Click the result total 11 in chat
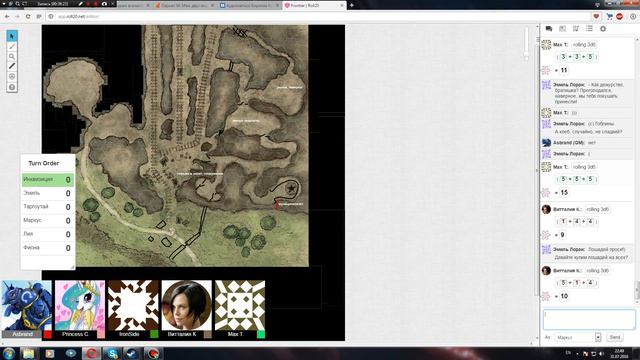The image size is (640, 360). (564, 70)
